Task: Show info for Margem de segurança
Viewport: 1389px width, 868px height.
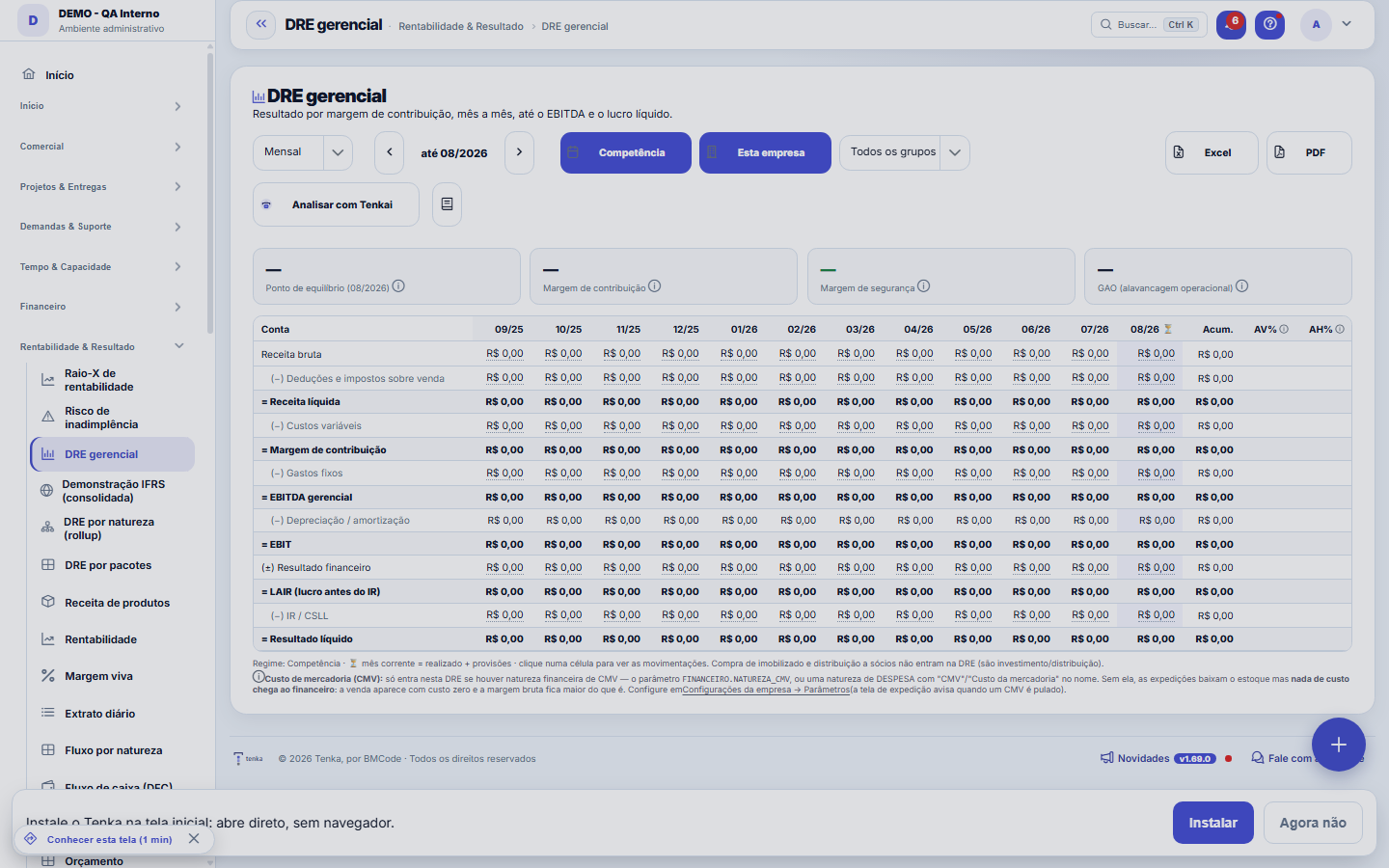Action: (x=924, y=286)
